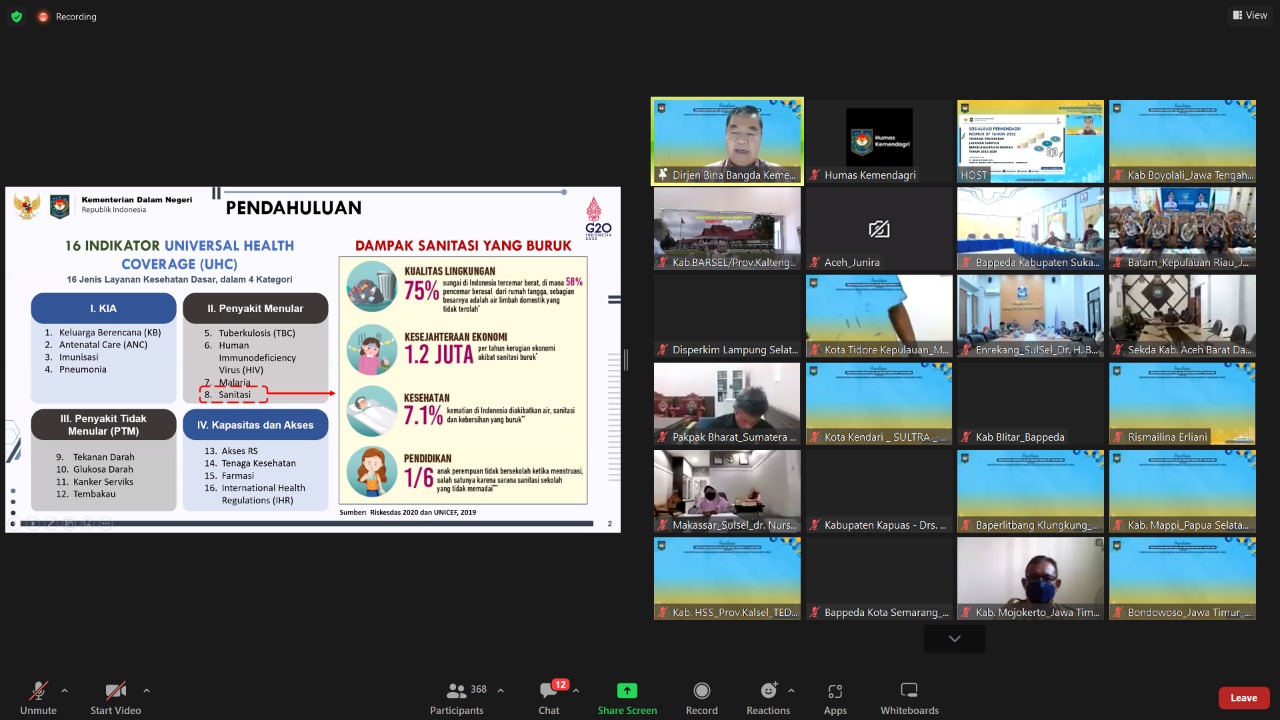Image resolution: width=1280 pixels, height=720 pixels.
Task: Expand video options arrow beside Start Video
Action: click(146, 690)
